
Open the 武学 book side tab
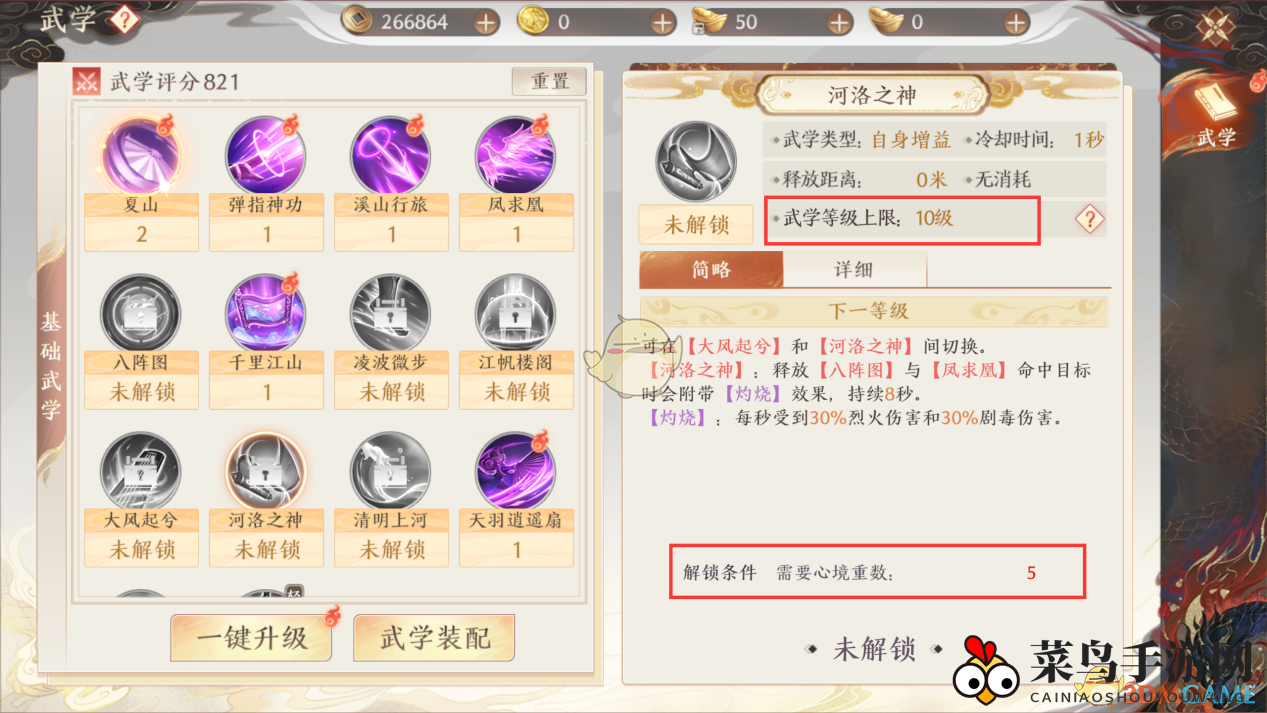pyautogui.click(x=1216, y=115)
